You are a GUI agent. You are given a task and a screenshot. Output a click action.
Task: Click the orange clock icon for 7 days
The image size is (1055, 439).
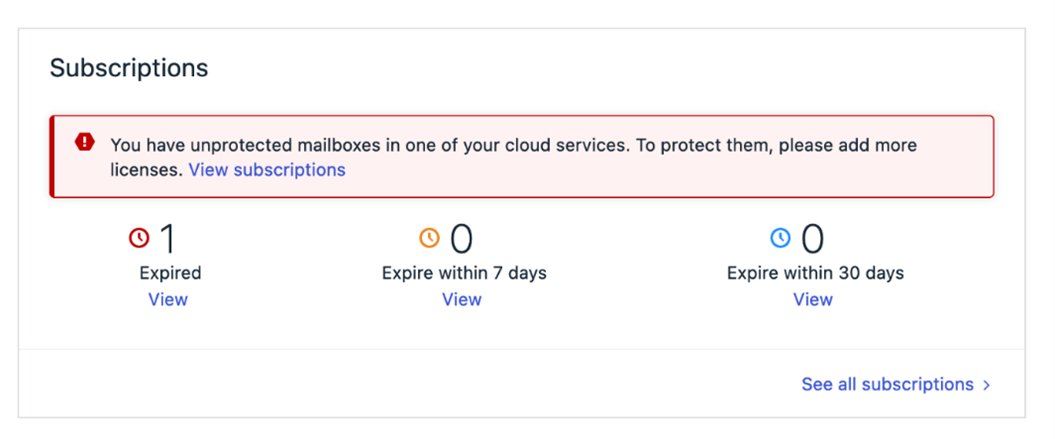429,238
